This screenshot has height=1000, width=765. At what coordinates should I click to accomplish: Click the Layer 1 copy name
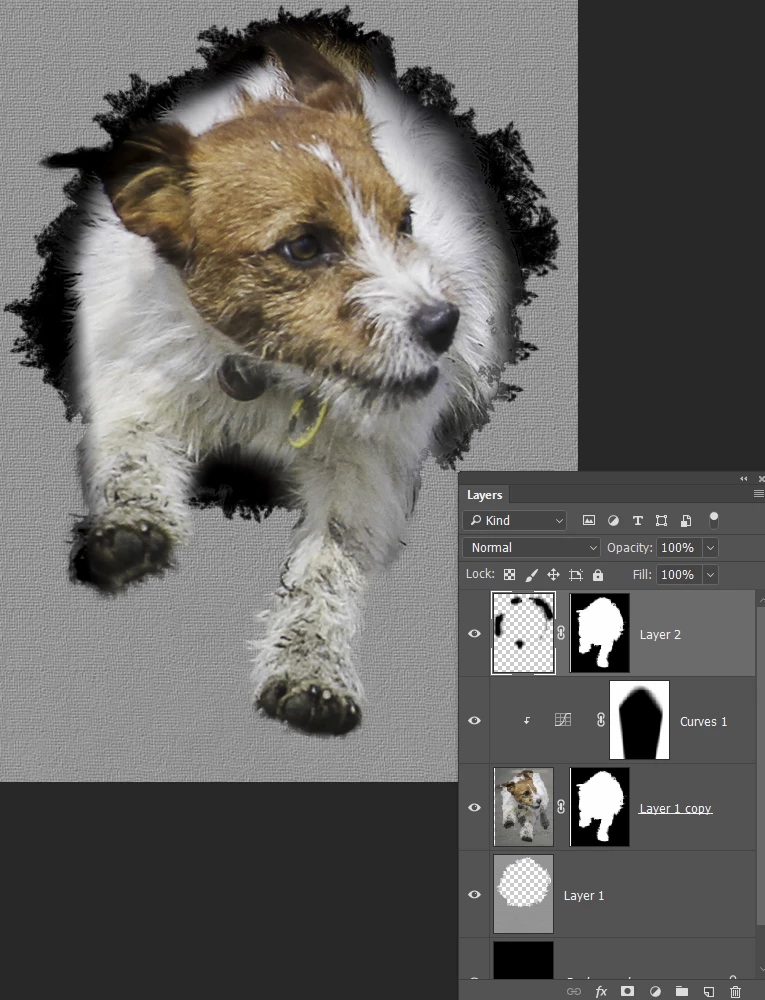[x=675, y=809]
